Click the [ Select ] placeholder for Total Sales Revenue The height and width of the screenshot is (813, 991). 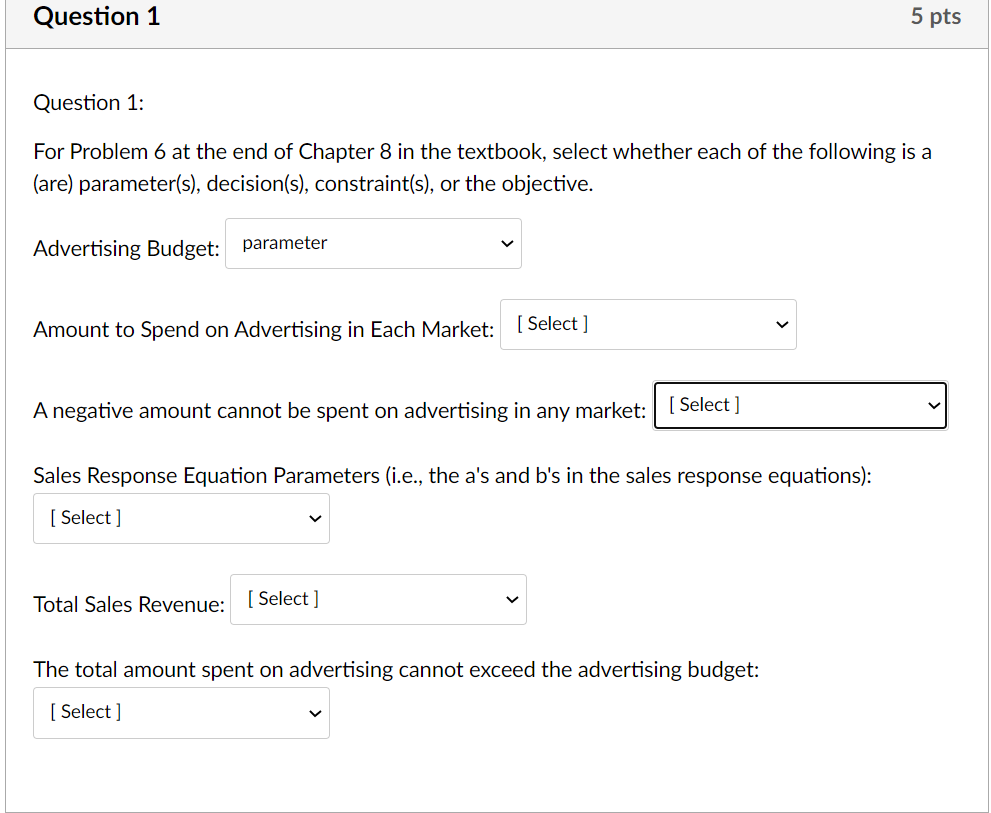(281, 598)
